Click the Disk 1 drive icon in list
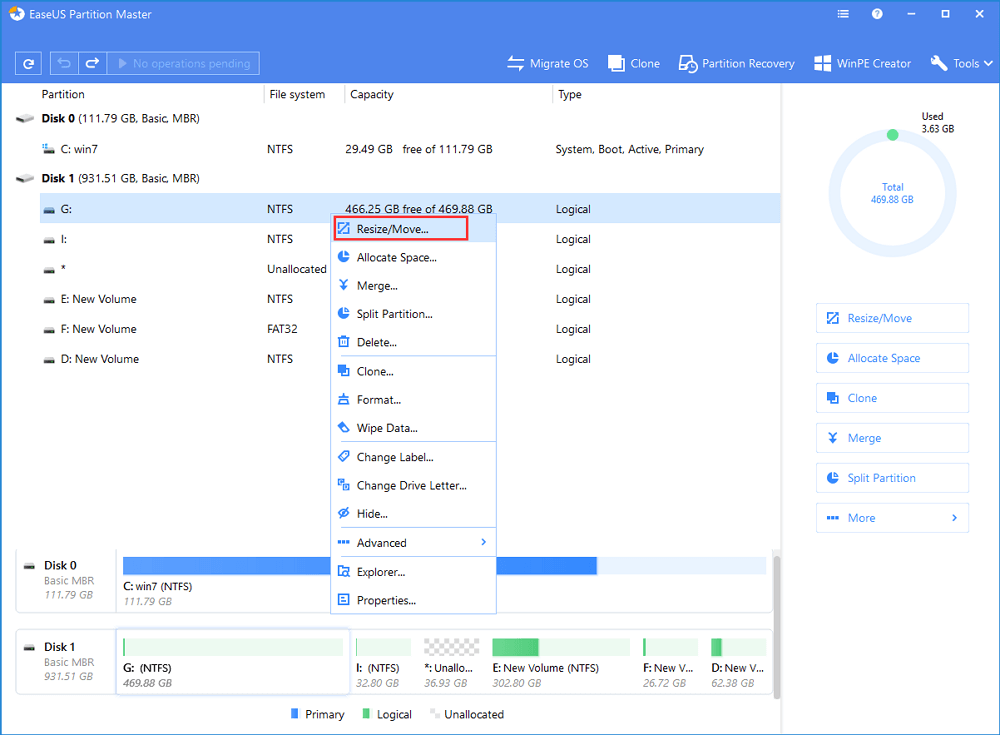1000x735 pixels. tap(25, 179)
